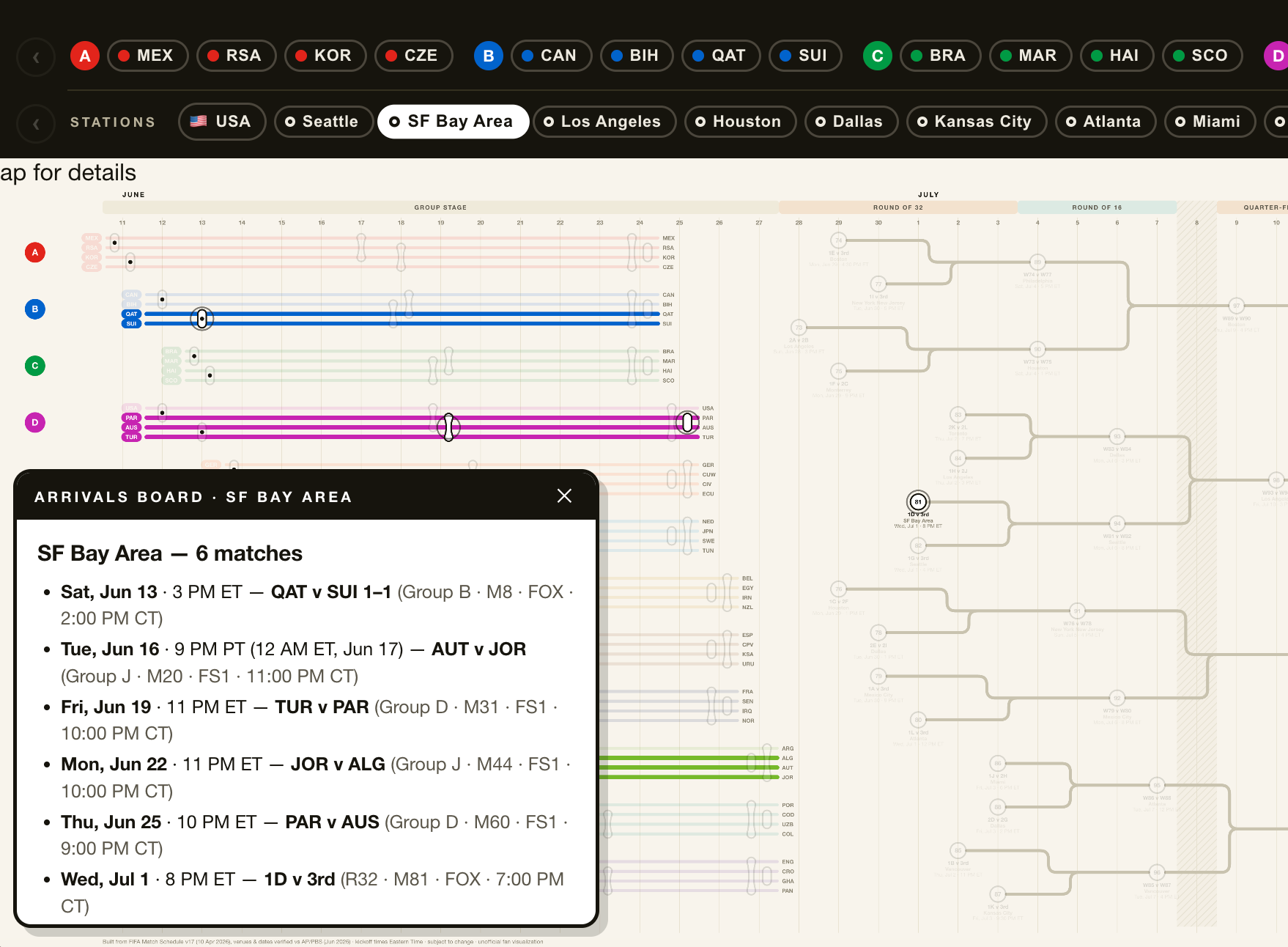
Task: Switch to the Los Angeles station
Action: (604, 122)
